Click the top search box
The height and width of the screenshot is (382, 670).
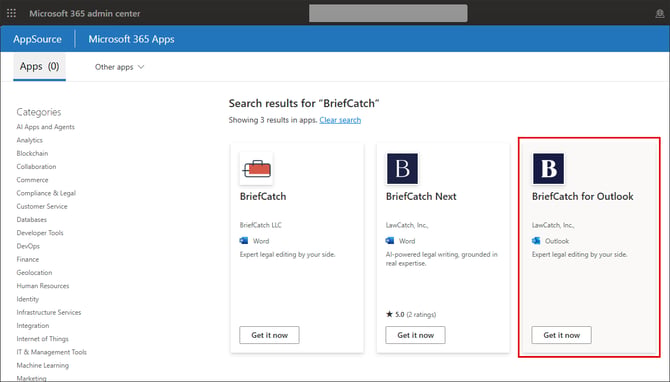pos(388,13)
